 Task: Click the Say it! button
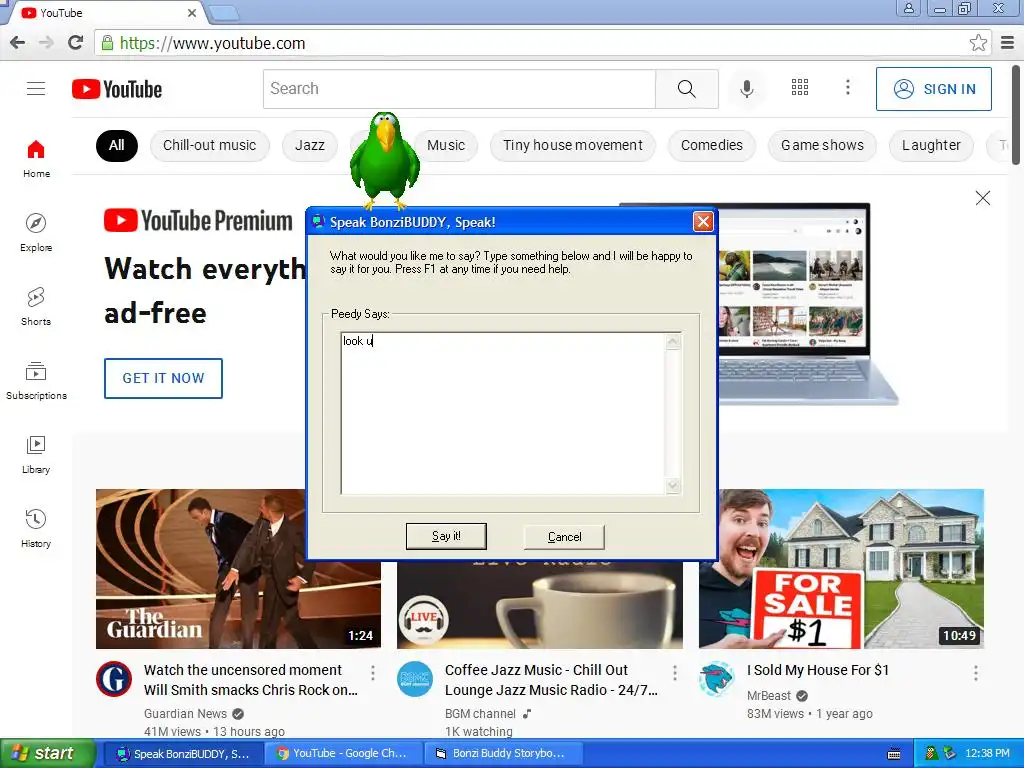446,536
